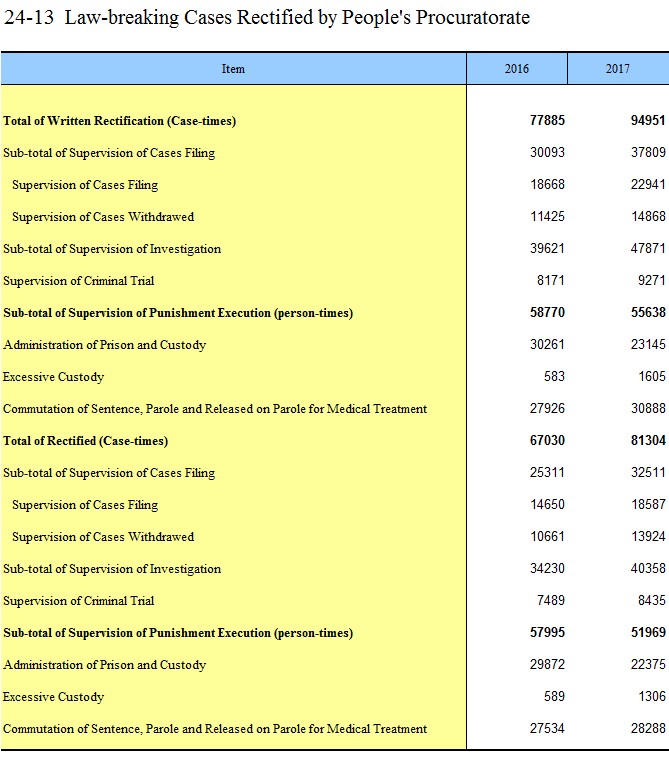Select 'Sub-total of Supervision of Investigation' label beside 34230
Screen dimensions: 669x783
[112, 569]
